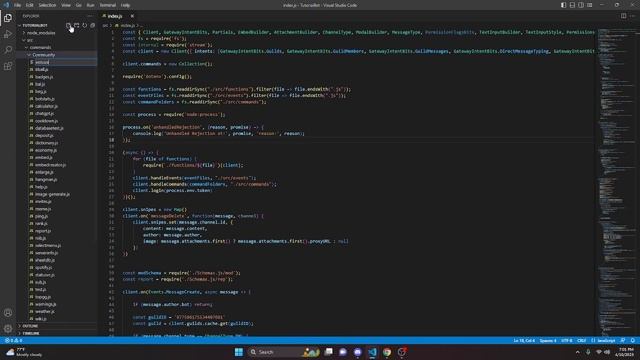Show hidden system tray icons
Viewport: 640px width, 360px height.
[577, 352]
